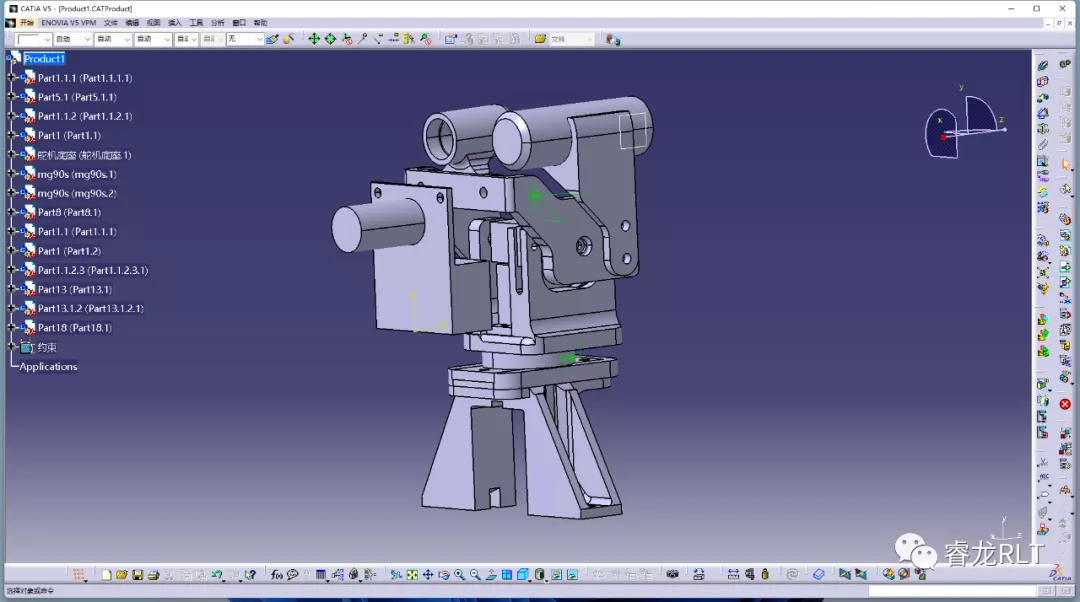Click the grid snap icon in bottom toolbar
The height and width of the screenshot is (602, 1080).
[79, 574]
